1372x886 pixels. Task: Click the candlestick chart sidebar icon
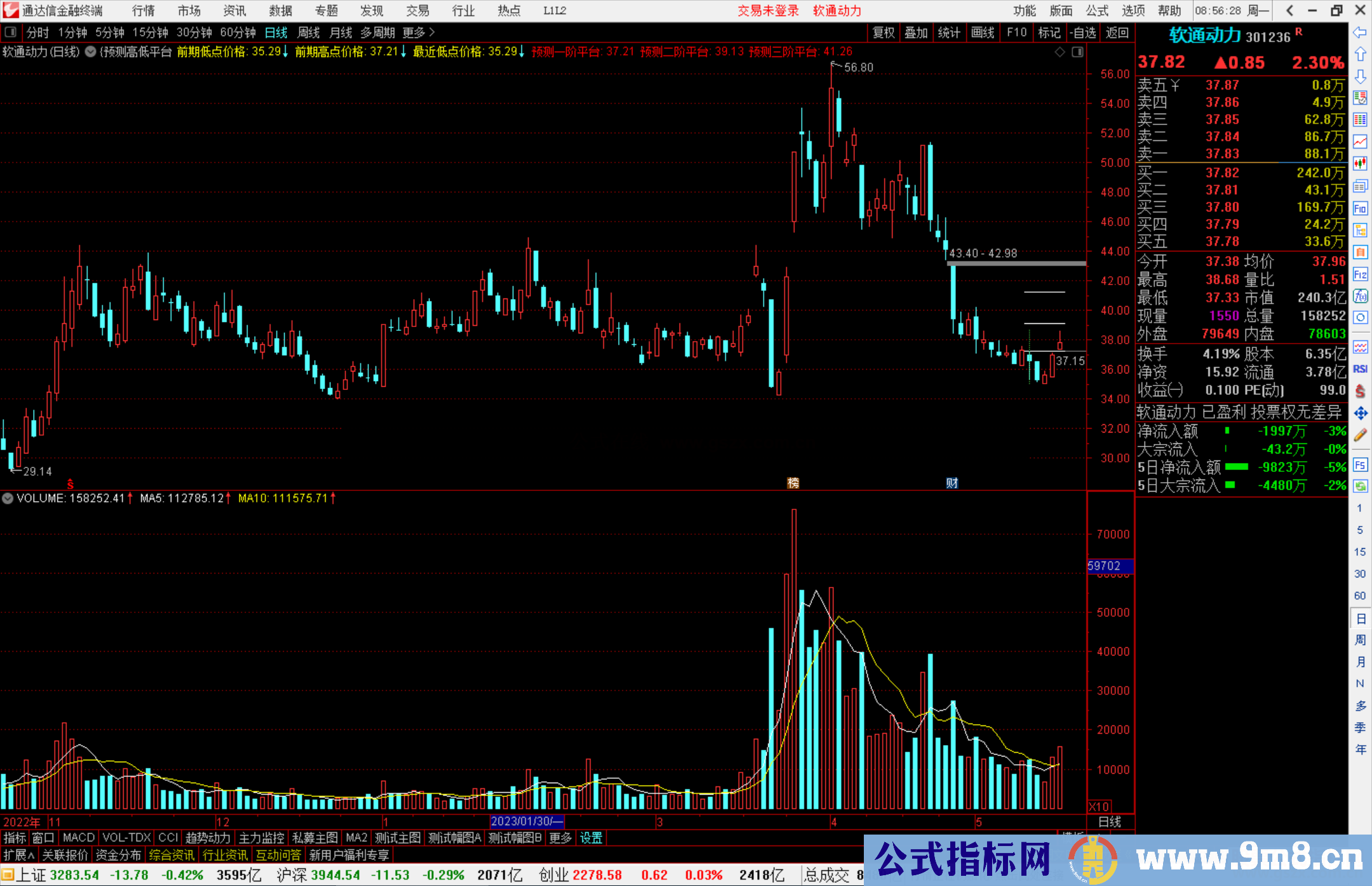[x=1360, y=164]
